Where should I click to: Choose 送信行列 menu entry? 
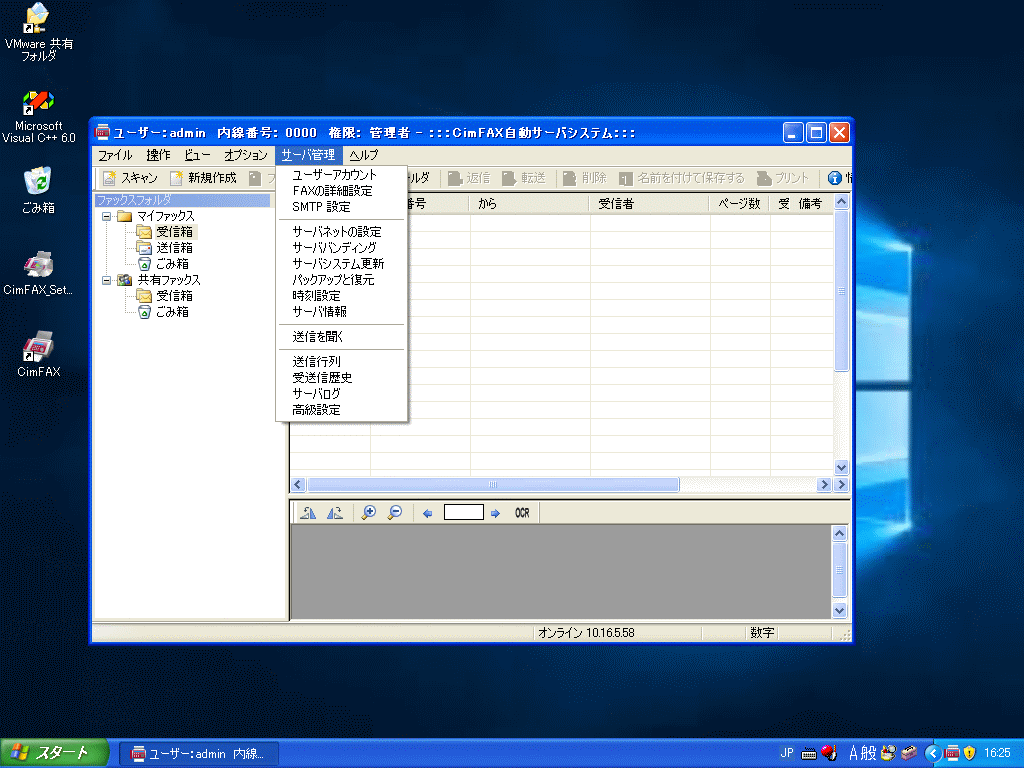tap(342, 362)
